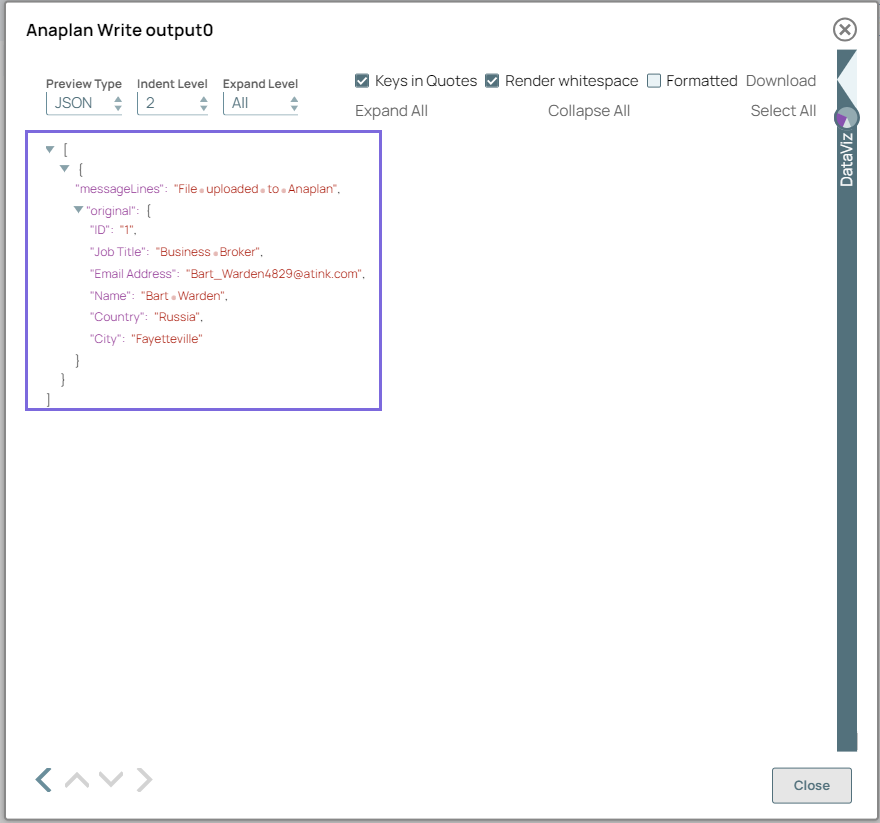Open the DataViz side tab

845,160
